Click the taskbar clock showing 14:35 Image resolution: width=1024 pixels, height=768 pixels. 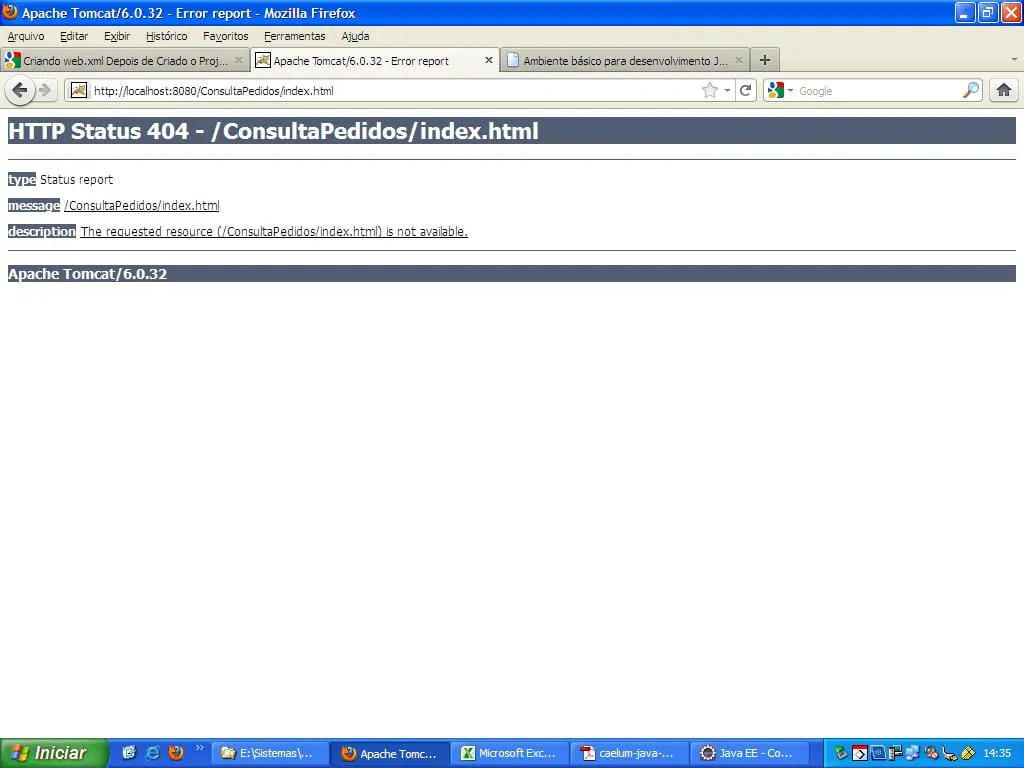997,753
